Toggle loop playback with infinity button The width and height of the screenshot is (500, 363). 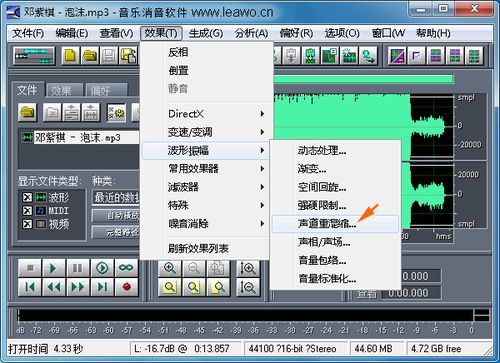pyautogui.click(x=126, y=268)
